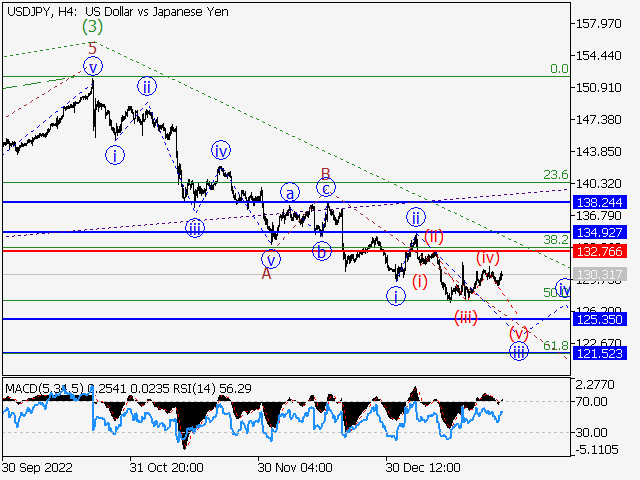
Task: Click the USDJPY, H4 chart title
Action: pos(118,12)
